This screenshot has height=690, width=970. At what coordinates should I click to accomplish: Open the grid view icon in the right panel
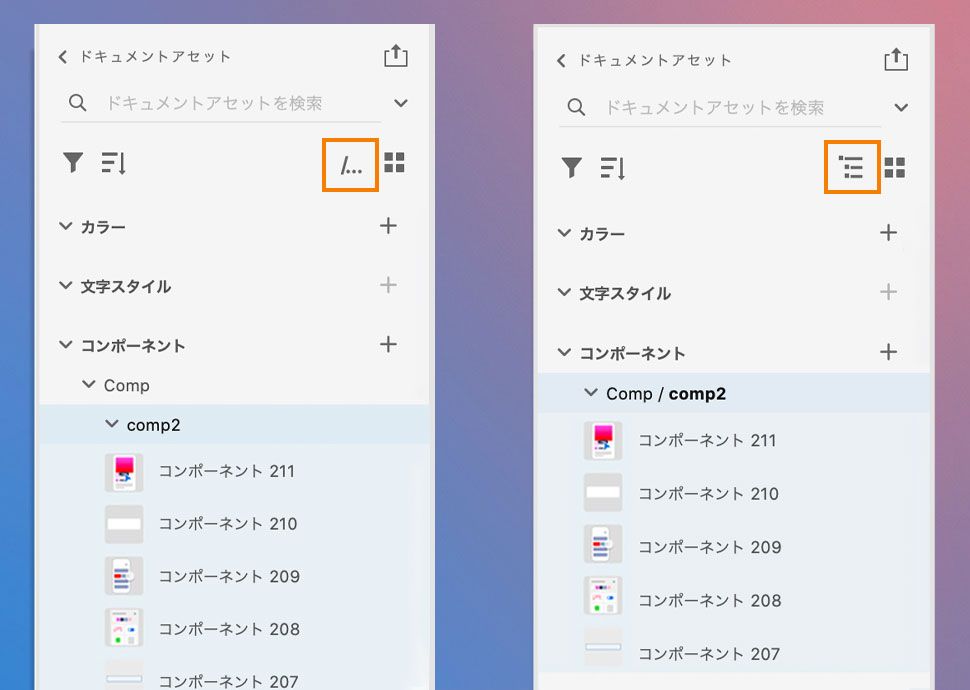point(895,168)
